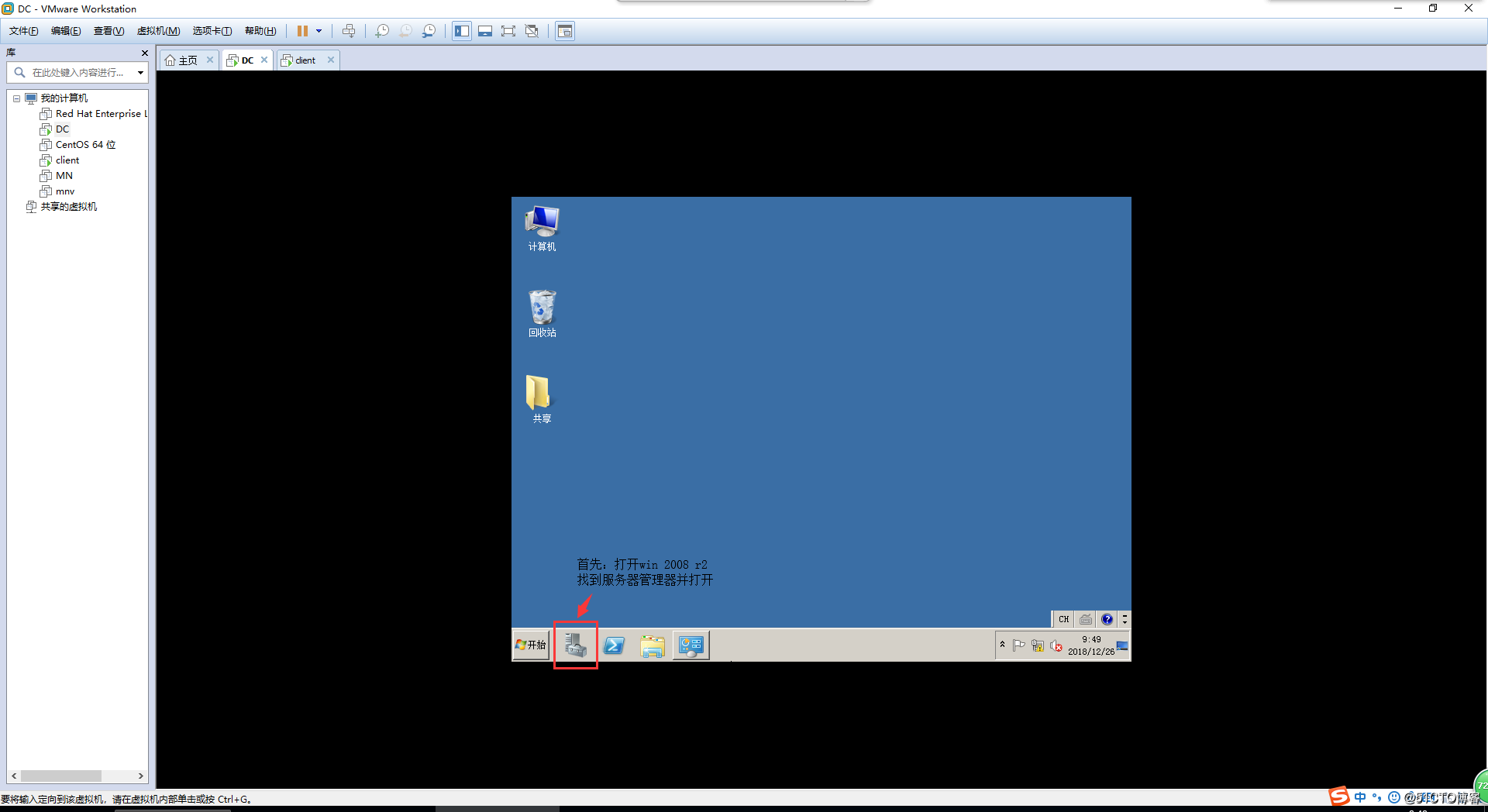Image resolution: width=1488 pixels, height=812 pixels.
Task: Open the 计算机 desktop icon
Action: coord(542,229)
